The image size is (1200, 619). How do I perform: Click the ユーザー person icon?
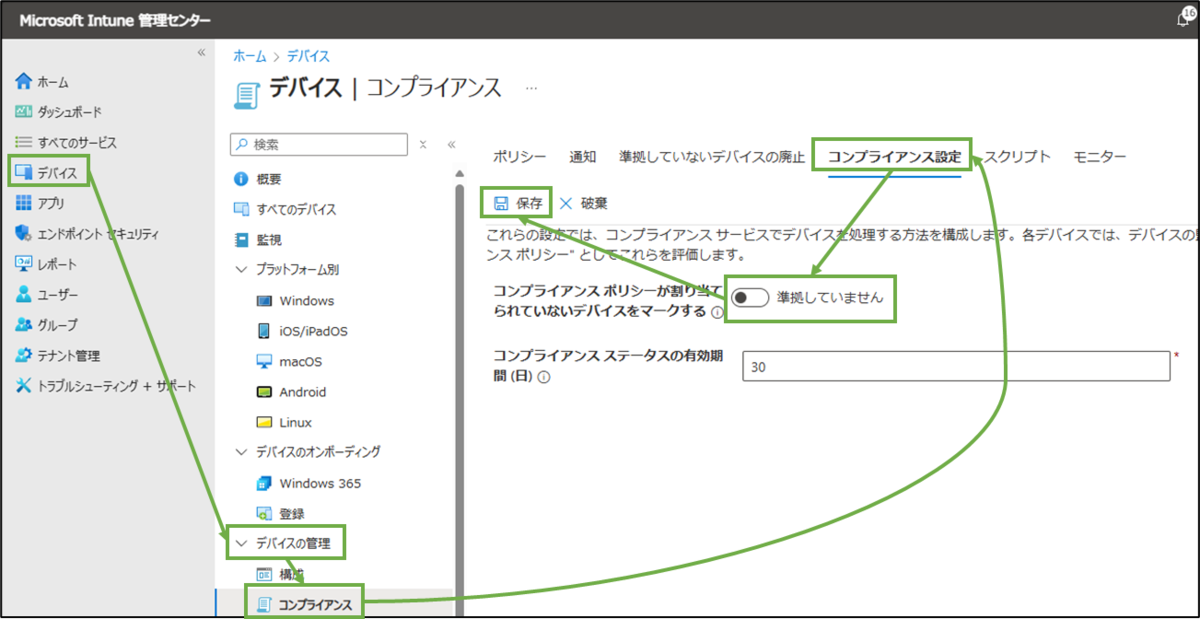25,294
